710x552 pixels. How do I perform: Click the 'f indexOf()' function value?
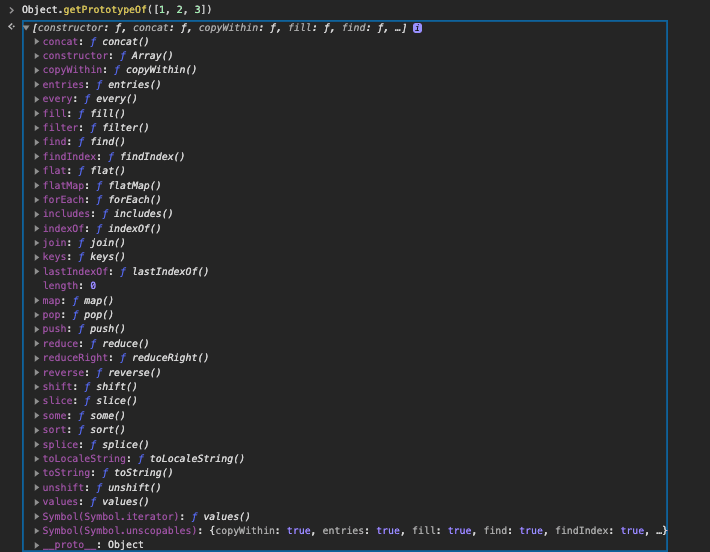pos(129,228)
